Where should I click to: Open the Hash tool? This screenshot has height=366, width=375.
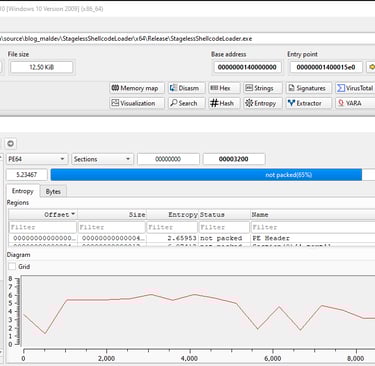(x=224, y=103)
